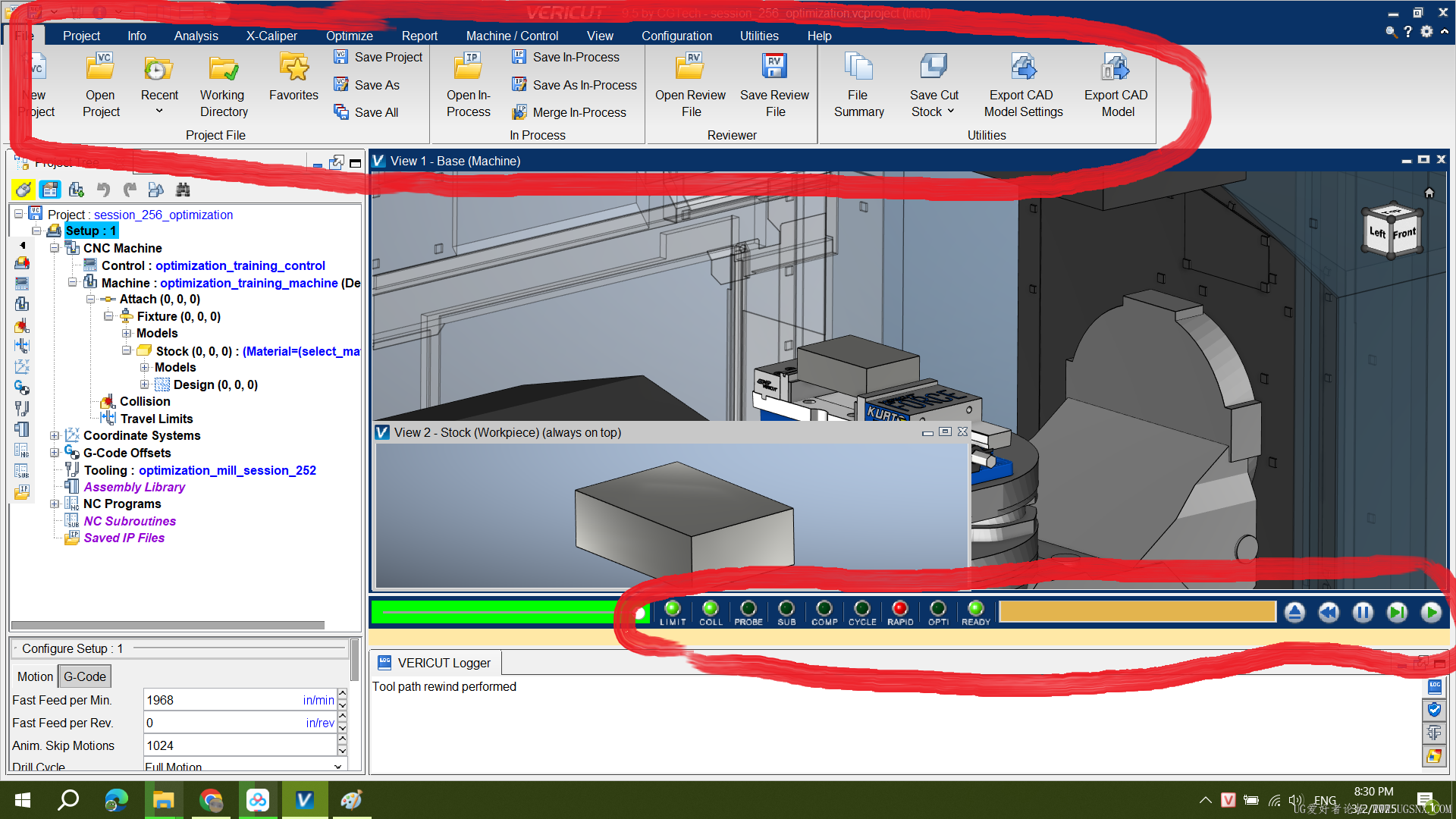Image resolution: width=1456 pixels, height=819 pixels.
Task: Expand NC Programs node
Action: 54,504
